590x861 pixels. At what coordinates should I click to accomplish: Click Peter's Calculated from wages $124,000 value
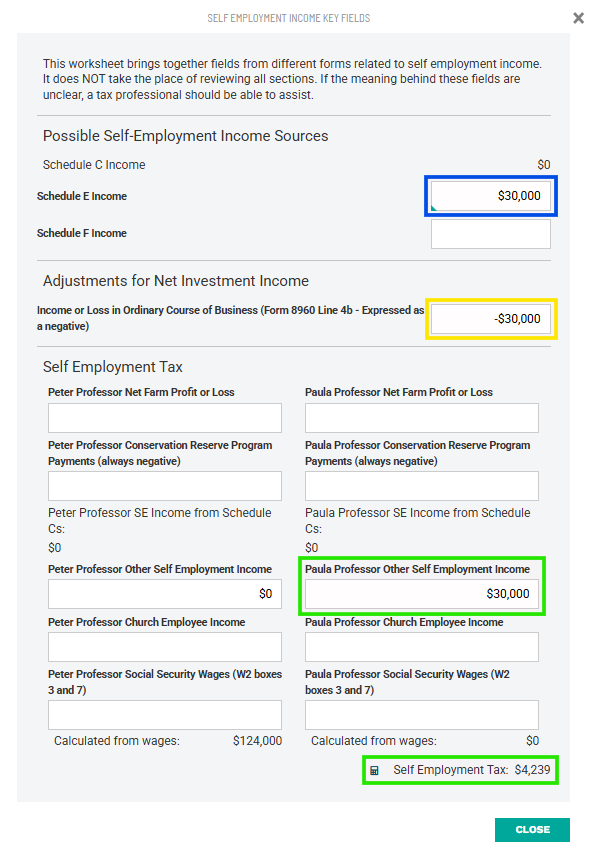[x=257, y=741]
